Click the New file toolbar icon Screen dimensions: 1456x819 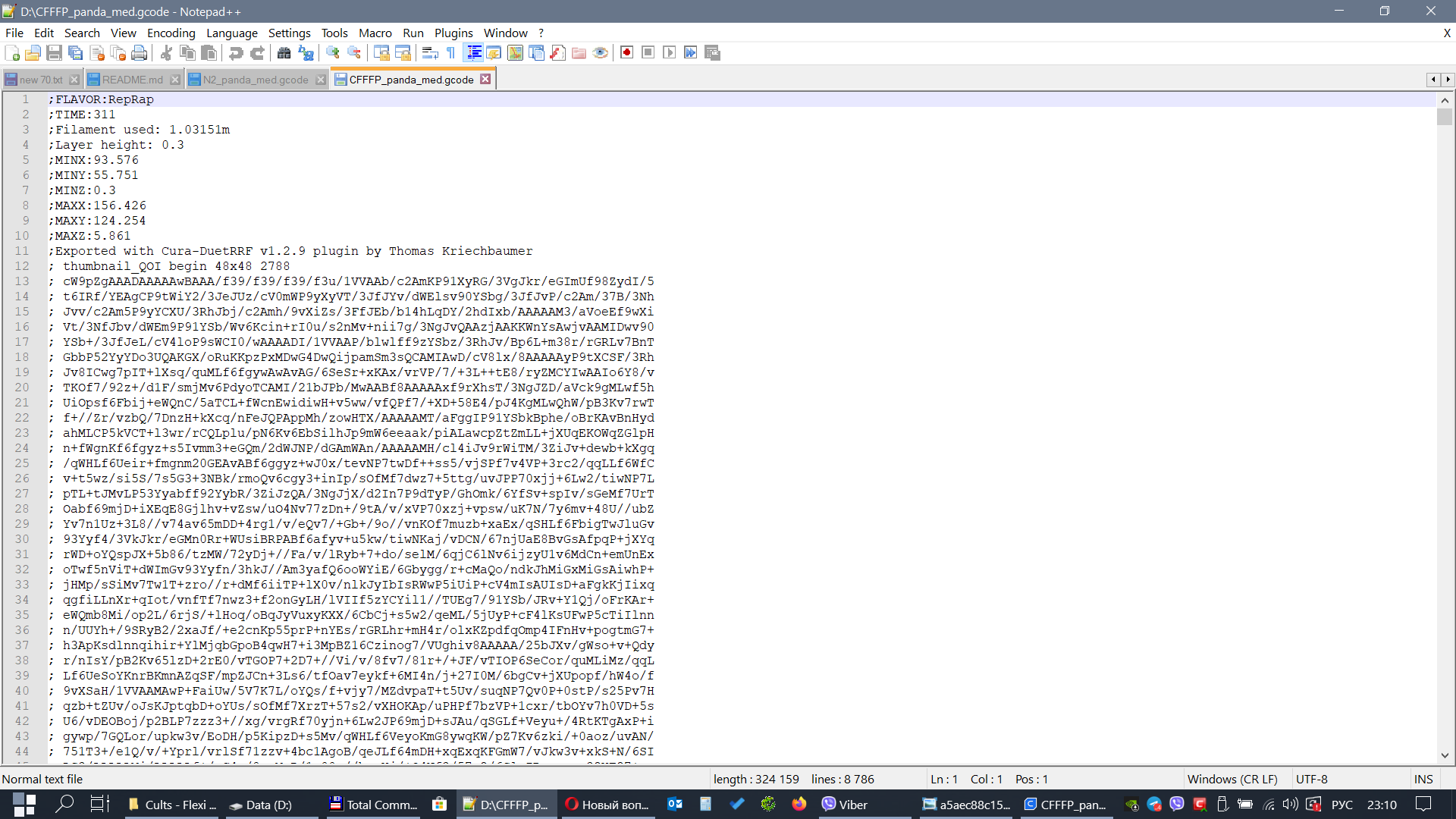(x=12, y=53)
